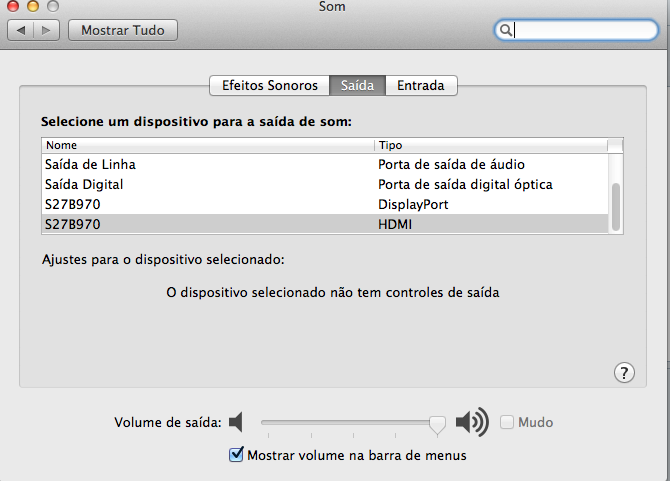Viewport: 670px width, 481px height.
Task: Click the magnifying glass search icon
Action: click(x=507, y=30)
